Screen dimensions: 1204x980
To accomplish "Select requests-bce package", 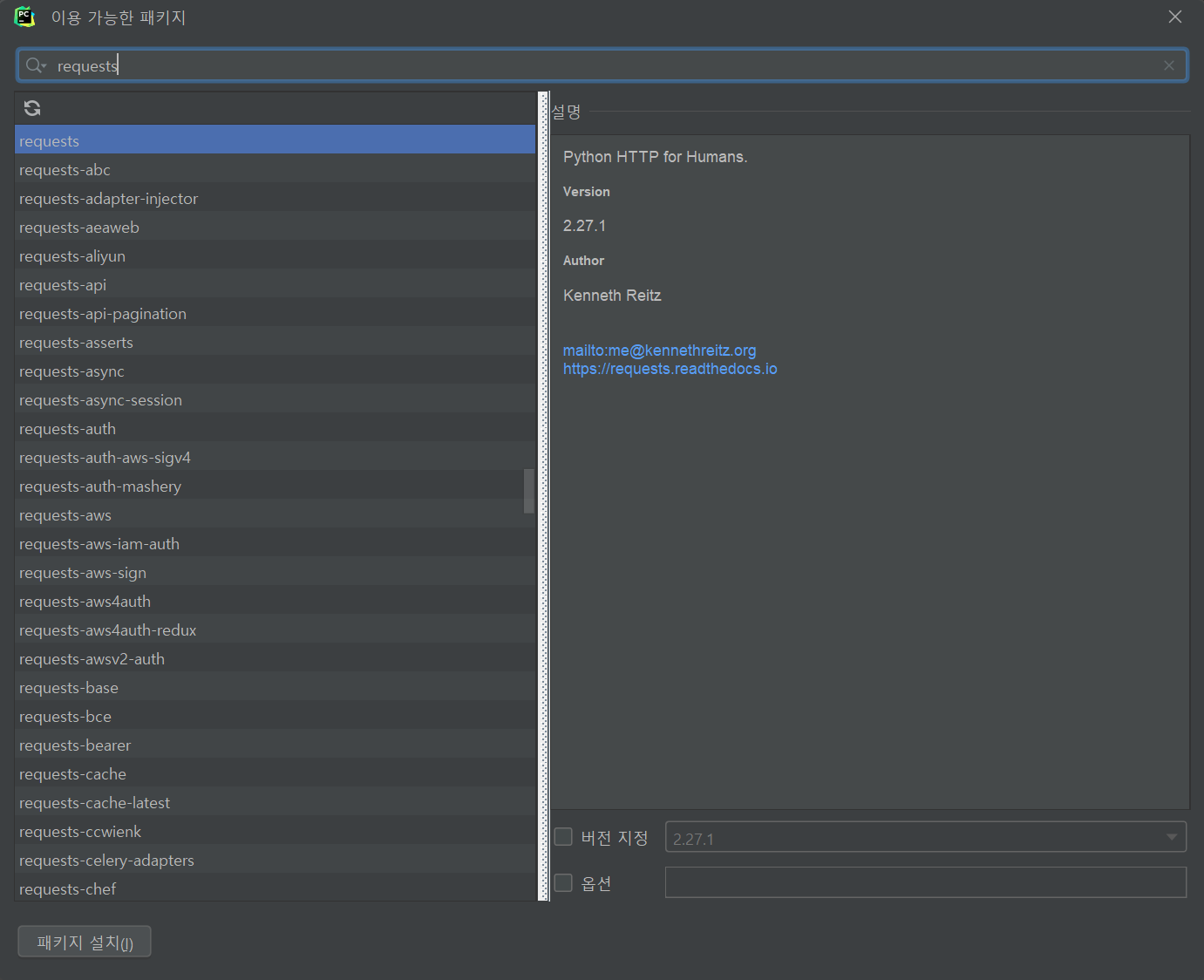I will (x=275, y=717).
